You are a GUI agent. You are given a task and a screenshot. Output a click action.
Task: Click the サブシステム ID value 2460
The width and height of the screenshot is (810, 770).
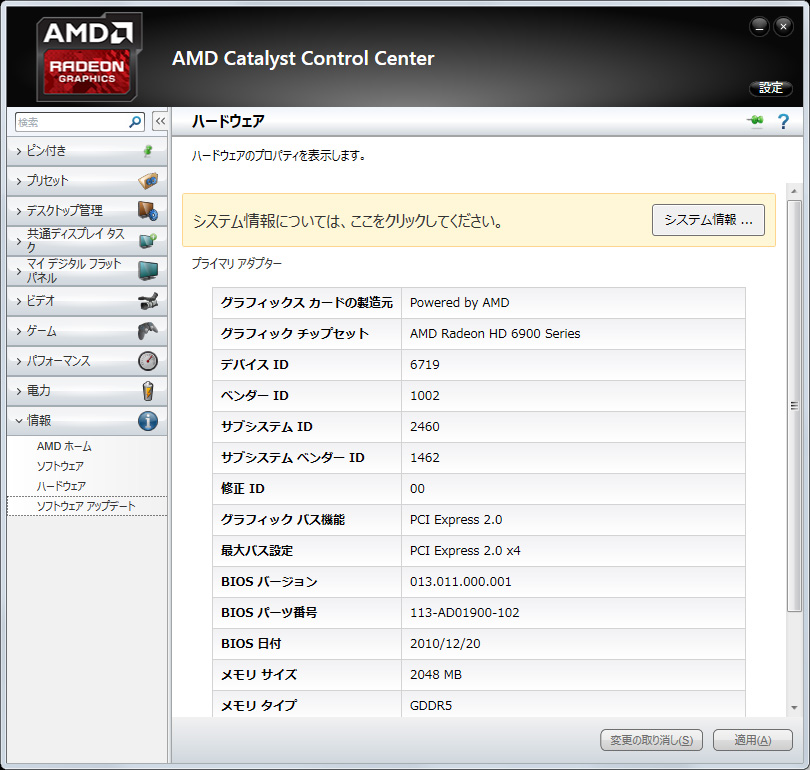tap(425, 427)
